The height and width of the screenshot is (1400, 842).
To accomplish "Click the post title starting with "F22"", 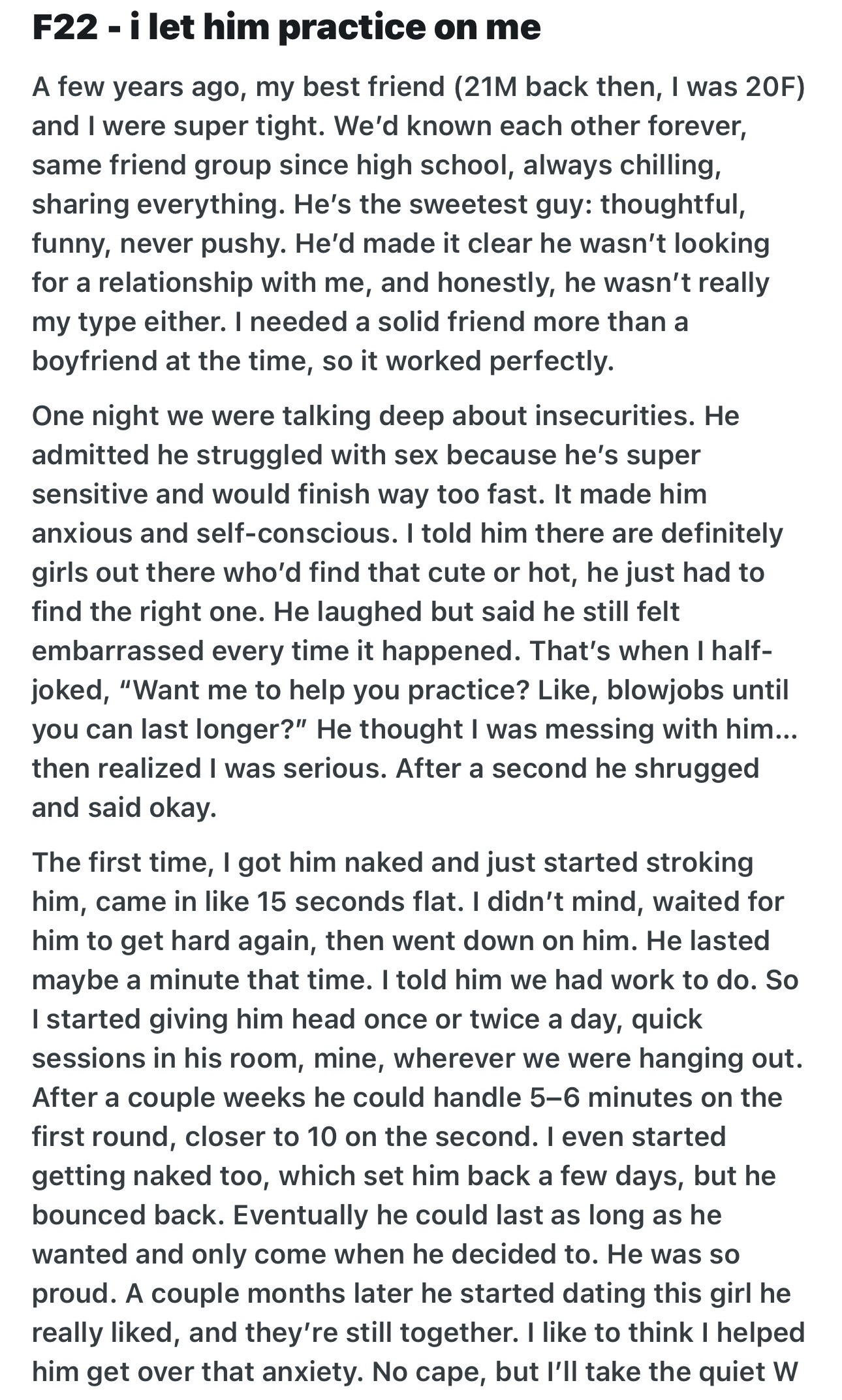I will [x=286, y=27].
